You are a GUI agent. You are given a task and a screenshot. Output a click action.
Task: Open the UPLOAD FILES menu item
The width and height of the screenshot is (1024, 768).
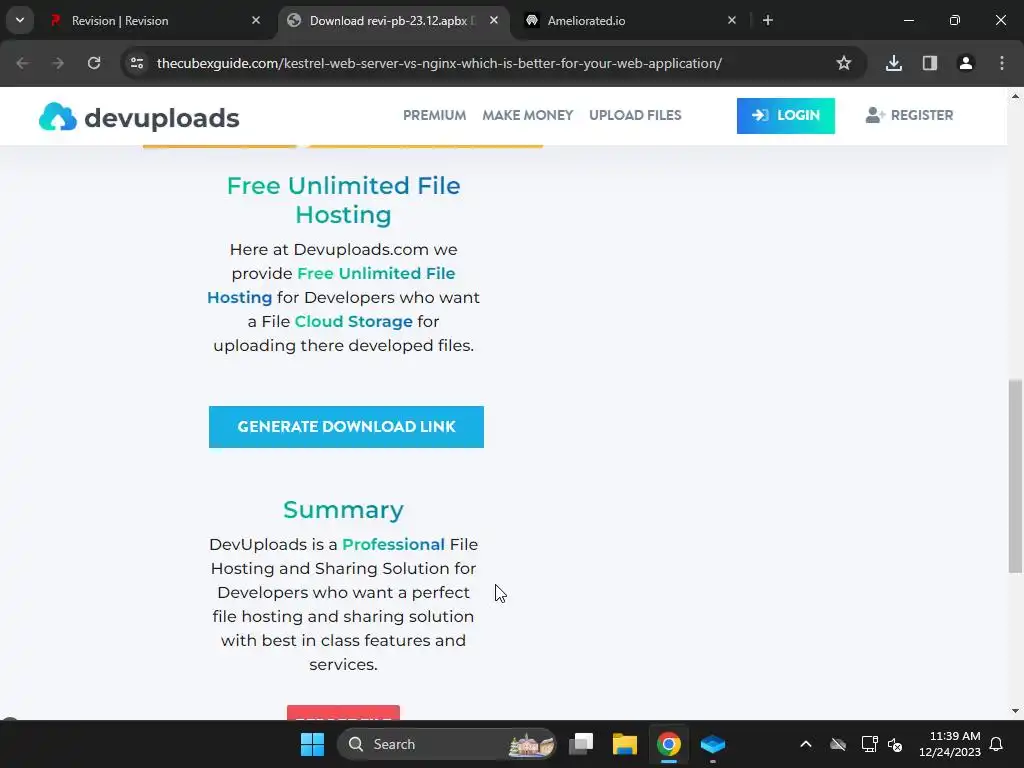click(635, 116)
